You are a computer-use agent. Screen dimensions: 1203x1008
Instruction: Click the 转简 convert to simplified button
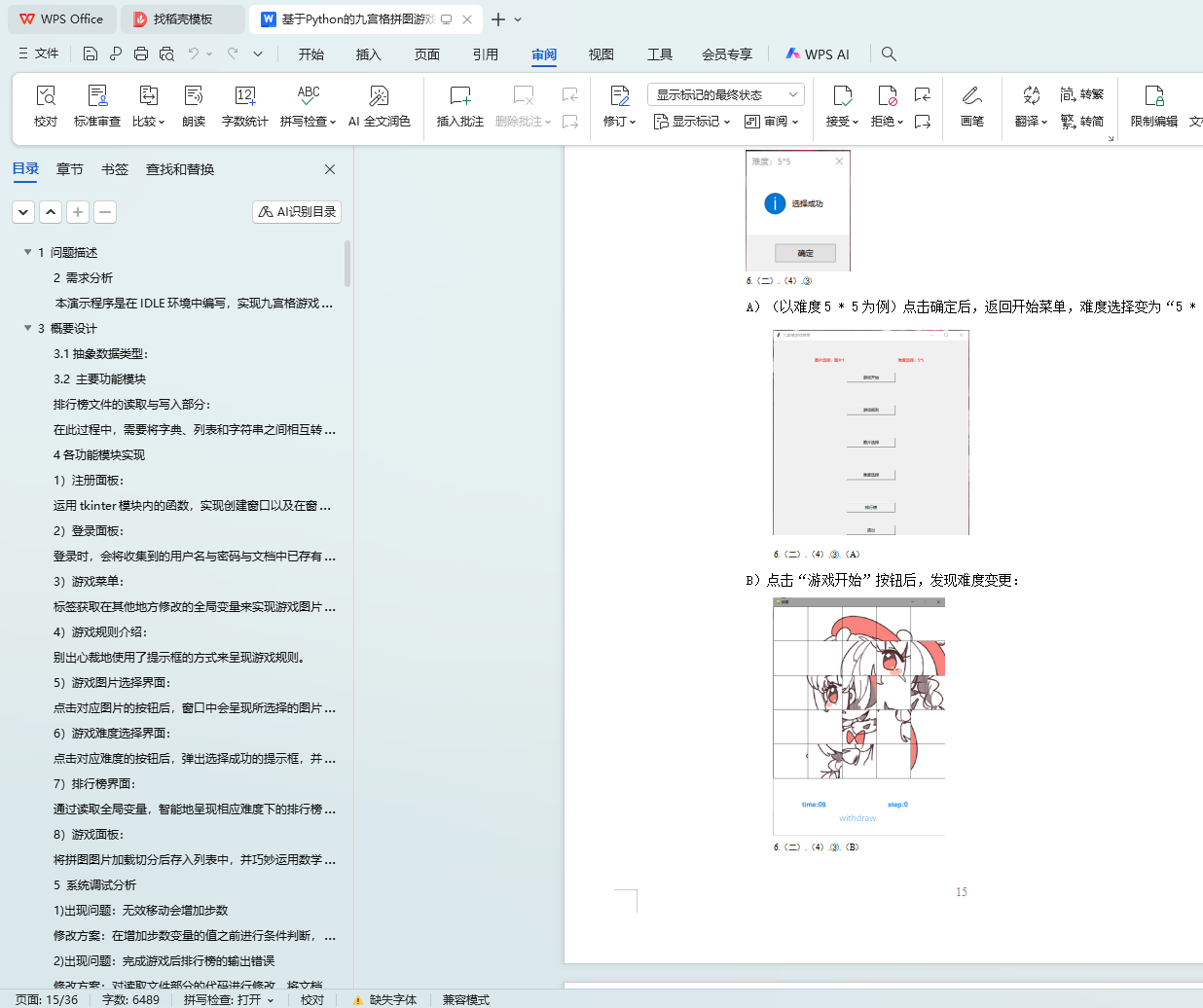tap(1082, 122)
